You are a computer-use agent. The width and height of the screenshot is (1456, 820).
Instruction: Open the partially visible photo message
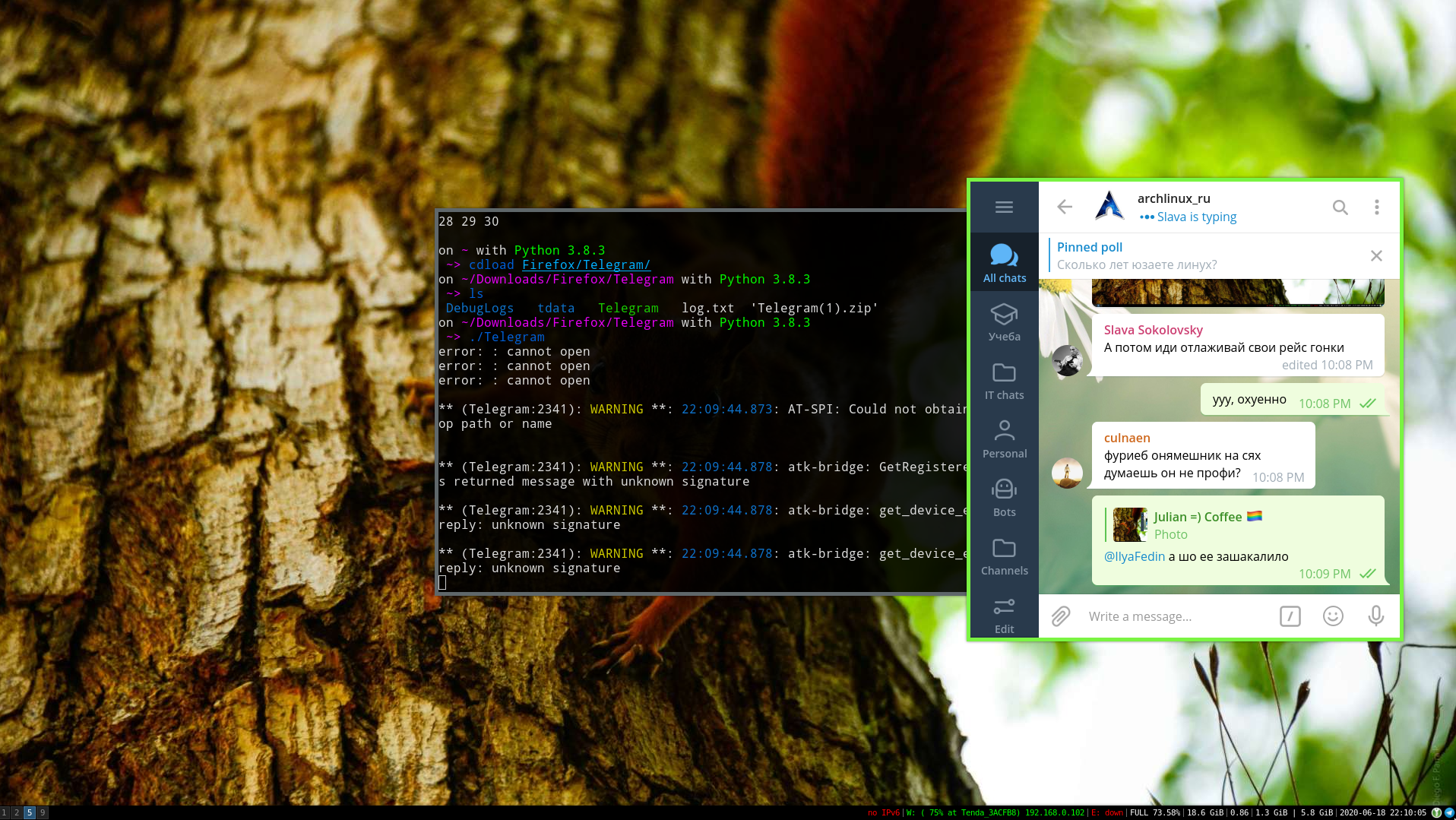[x=1238, y=292]
